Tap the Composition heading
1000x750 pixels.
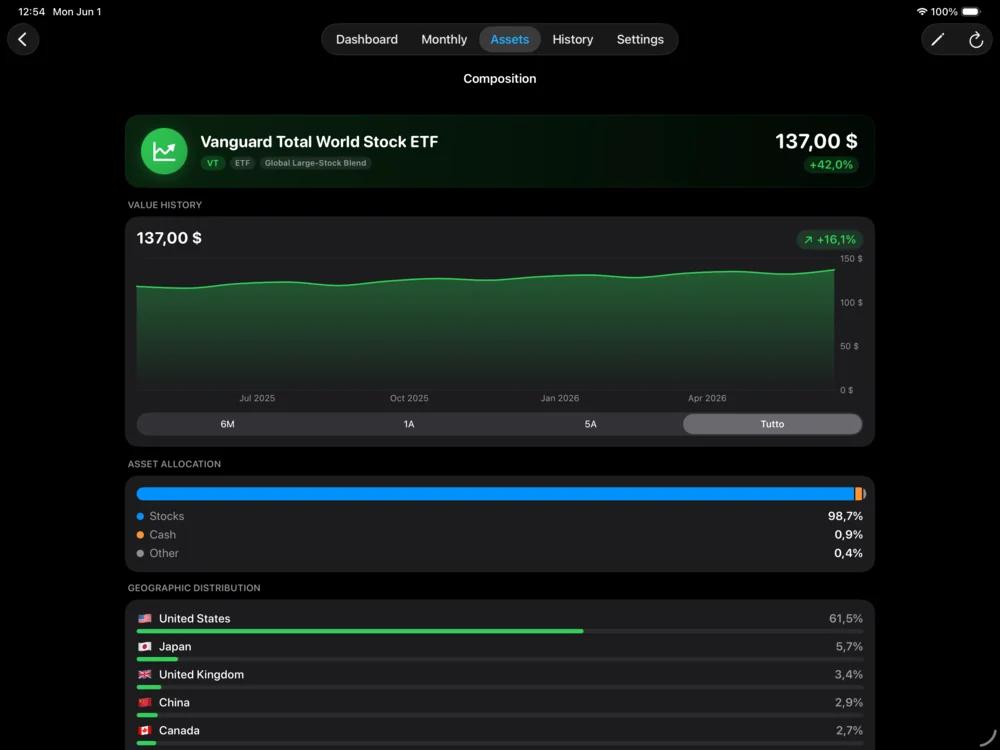pos(500,78)
